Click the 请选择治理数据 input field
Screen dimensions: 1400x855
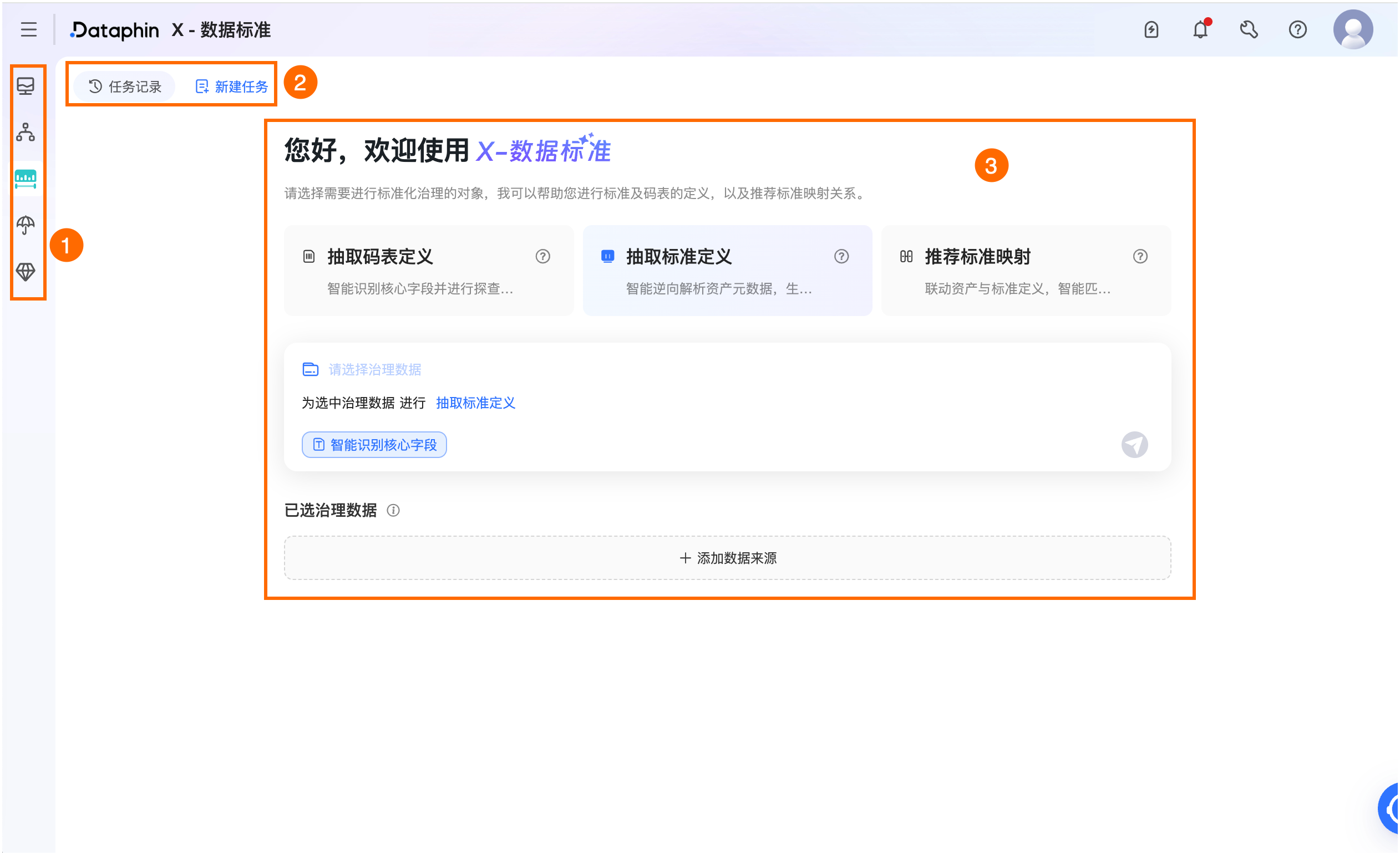[374, 369]
